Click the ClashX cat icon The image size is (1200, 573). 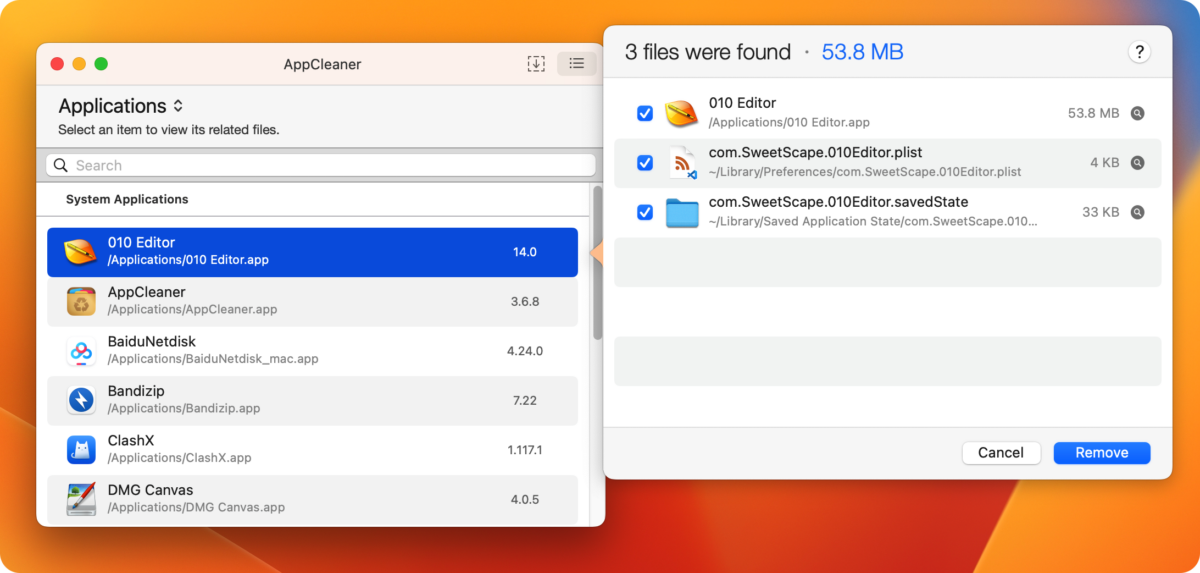click(x=81, y=450)
